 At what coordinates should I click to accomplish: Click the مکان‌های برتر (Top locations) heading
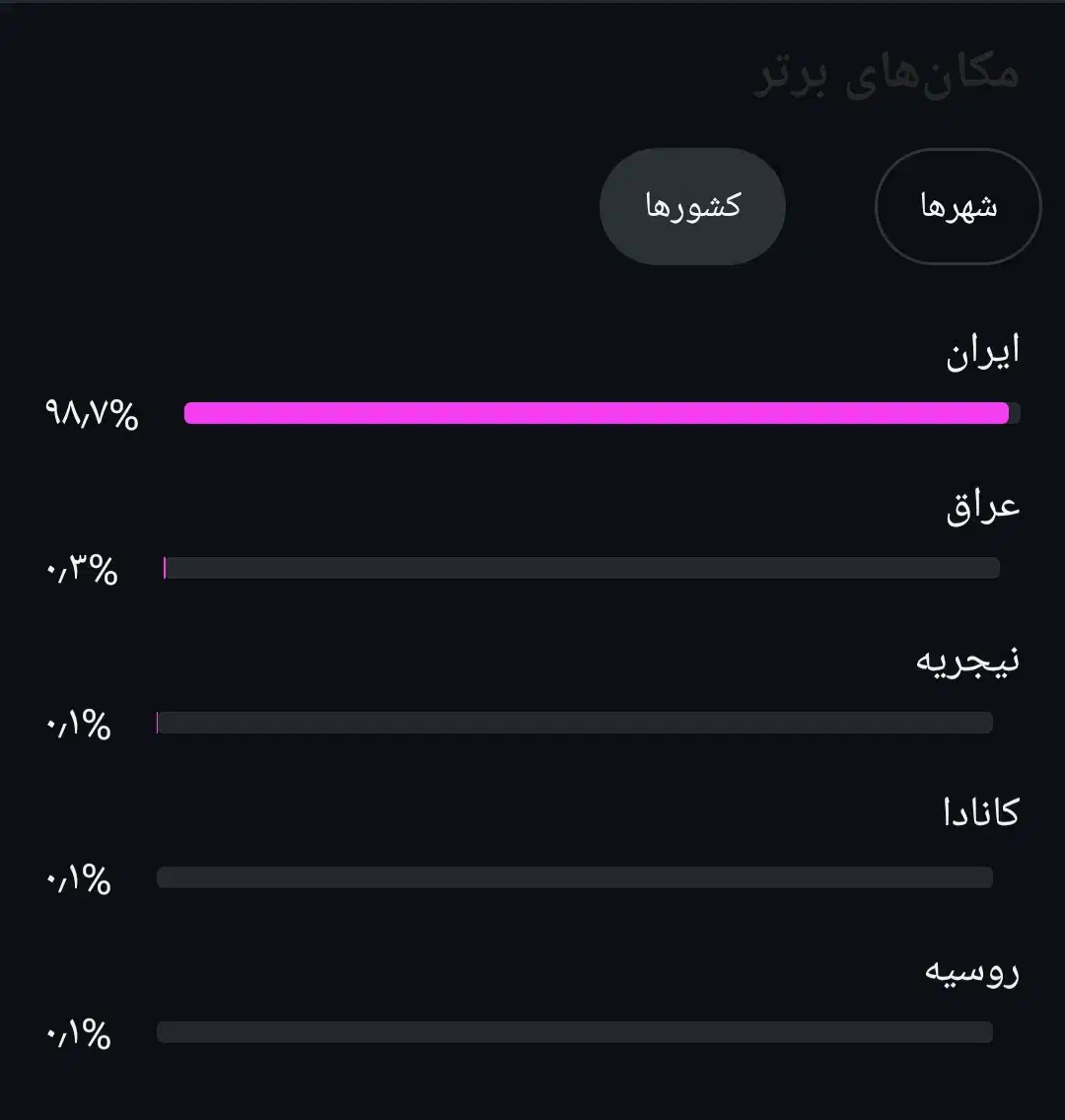pos(886,76)
